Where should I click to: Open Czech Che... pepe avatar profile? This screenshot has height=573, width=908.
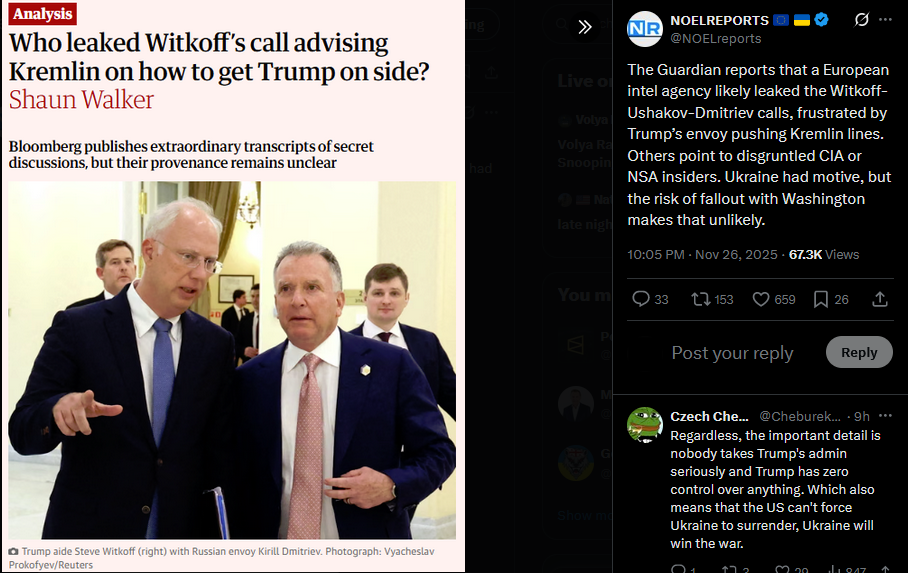645,425
